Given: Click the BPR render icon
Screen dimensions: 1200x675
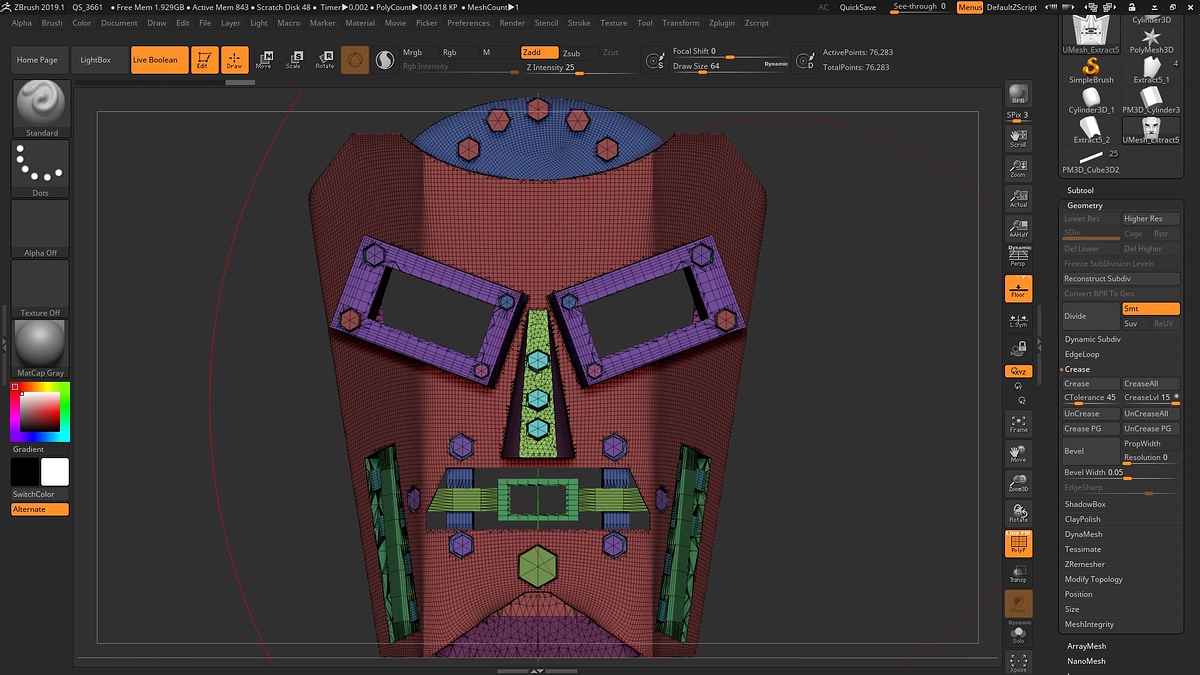Looking at the screenshot, I should coord(1018,93).
